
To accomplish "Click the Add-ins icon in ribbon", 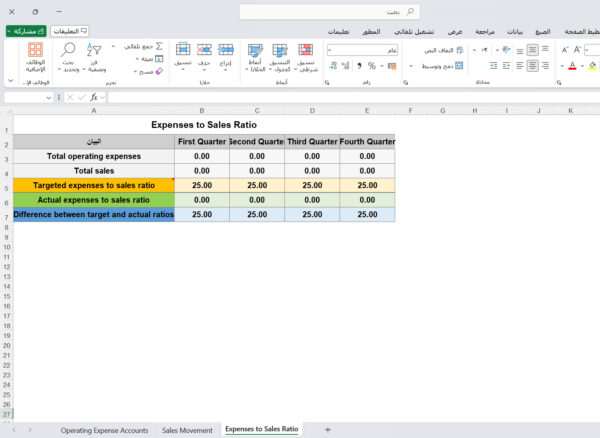I will coord(35,50).
